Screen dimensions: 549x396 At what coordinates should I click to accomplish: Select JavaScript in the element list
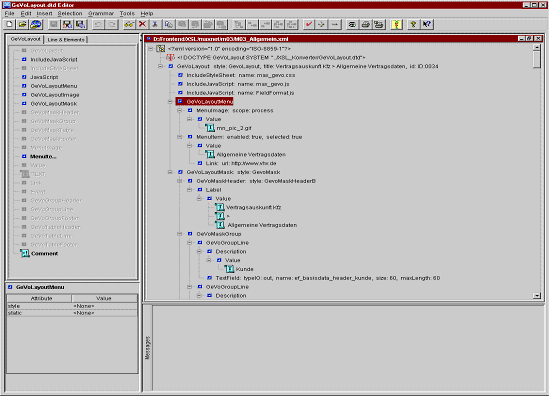pyautogui.click(x=44, y=77)
